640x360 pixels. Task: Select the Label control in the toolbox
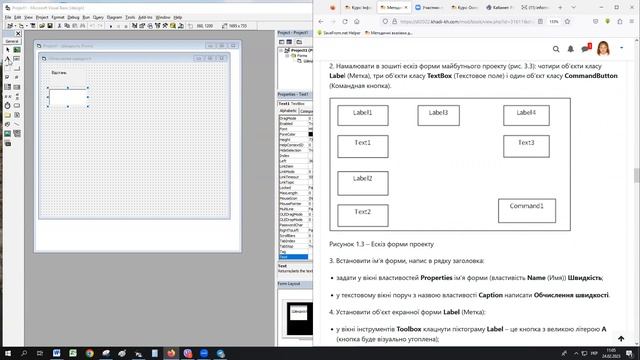[x=7, y=59]
